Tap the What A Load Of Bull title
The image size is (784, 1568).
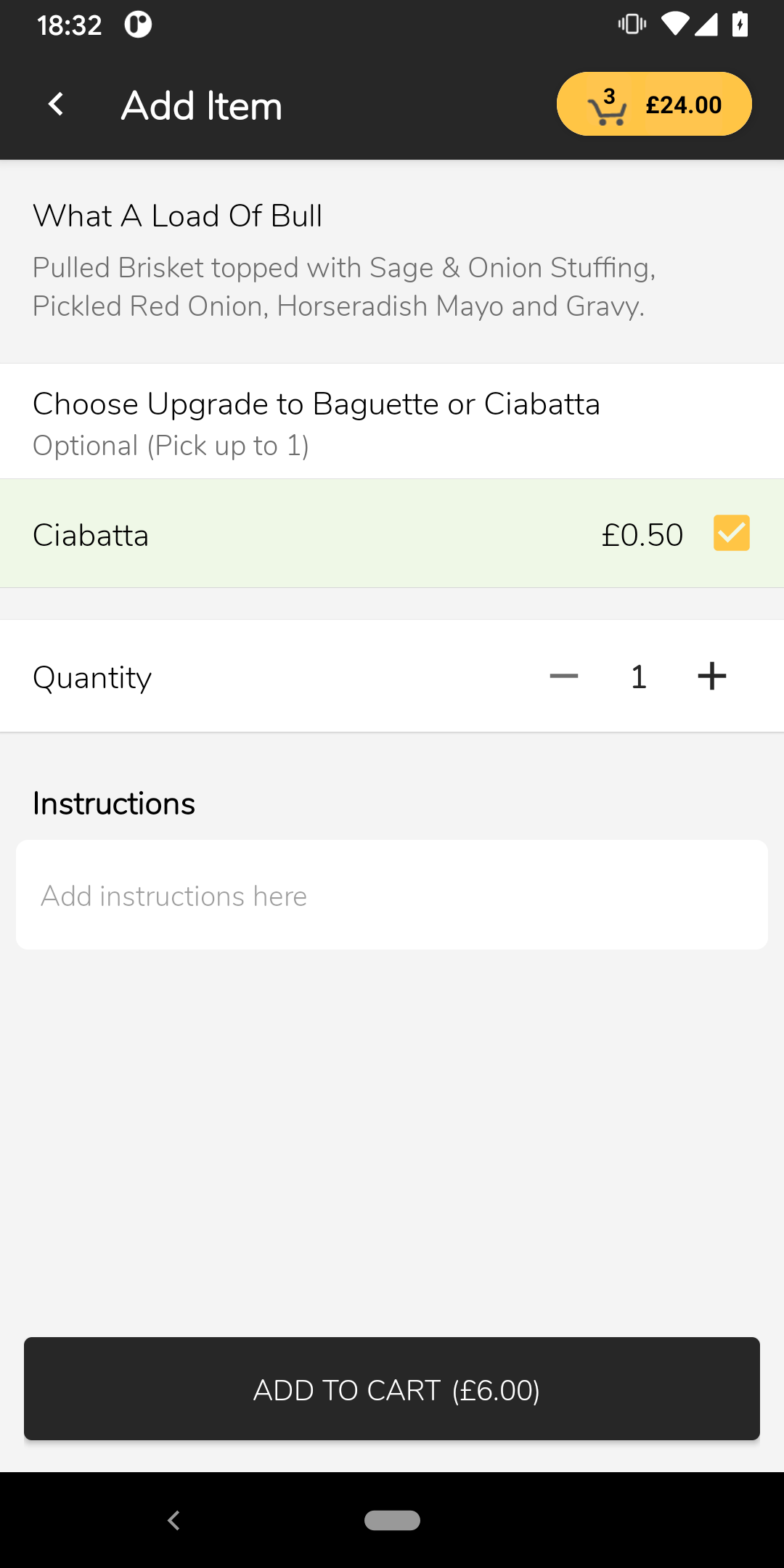click(x=178, y=216)
